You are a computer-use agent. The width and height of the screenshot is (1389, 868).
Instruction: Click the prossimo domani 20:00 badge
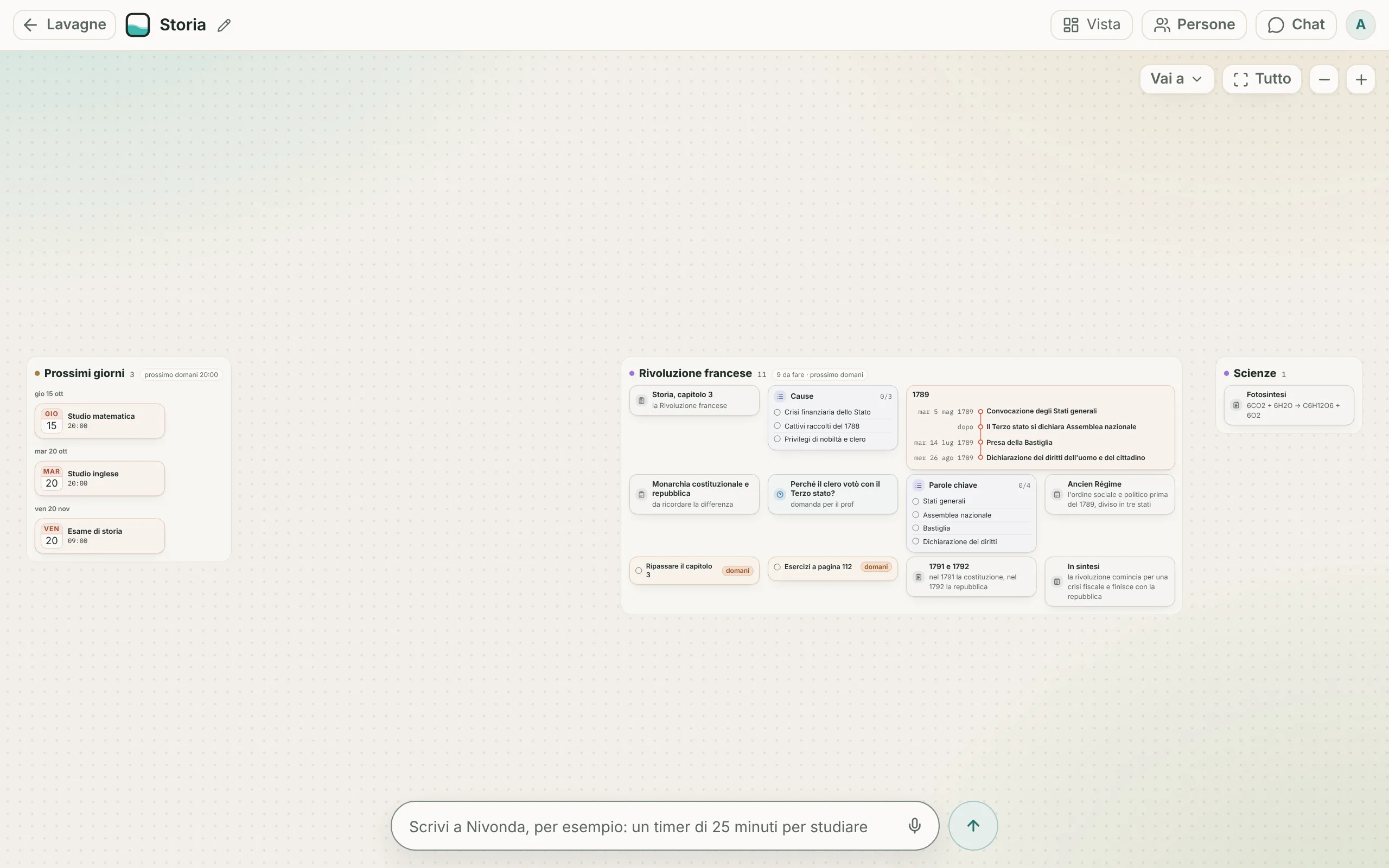click(x=181, y=375)
